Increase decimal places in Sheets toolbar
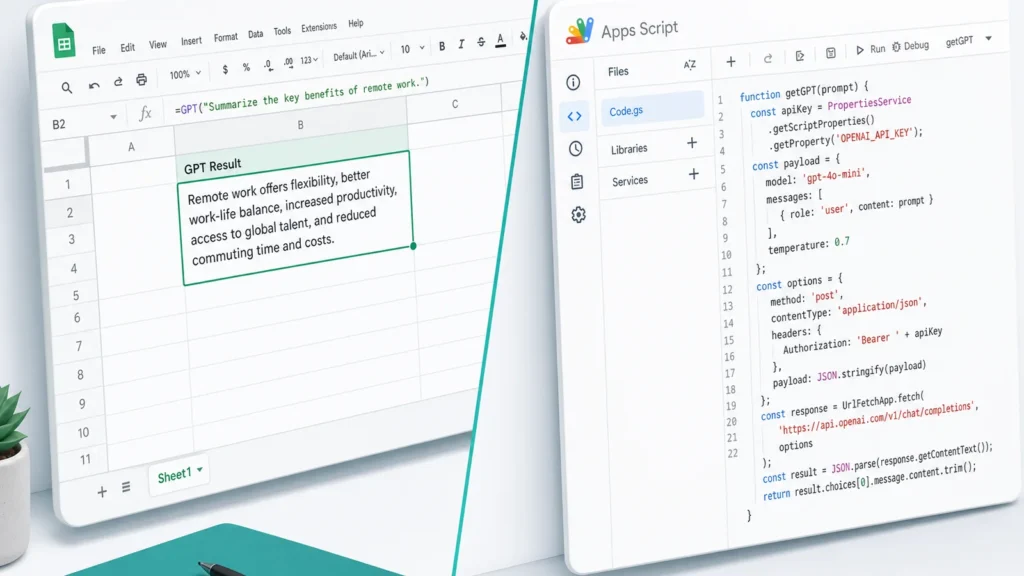Viewport: 1024px width, 576px height. click(288, 63)
